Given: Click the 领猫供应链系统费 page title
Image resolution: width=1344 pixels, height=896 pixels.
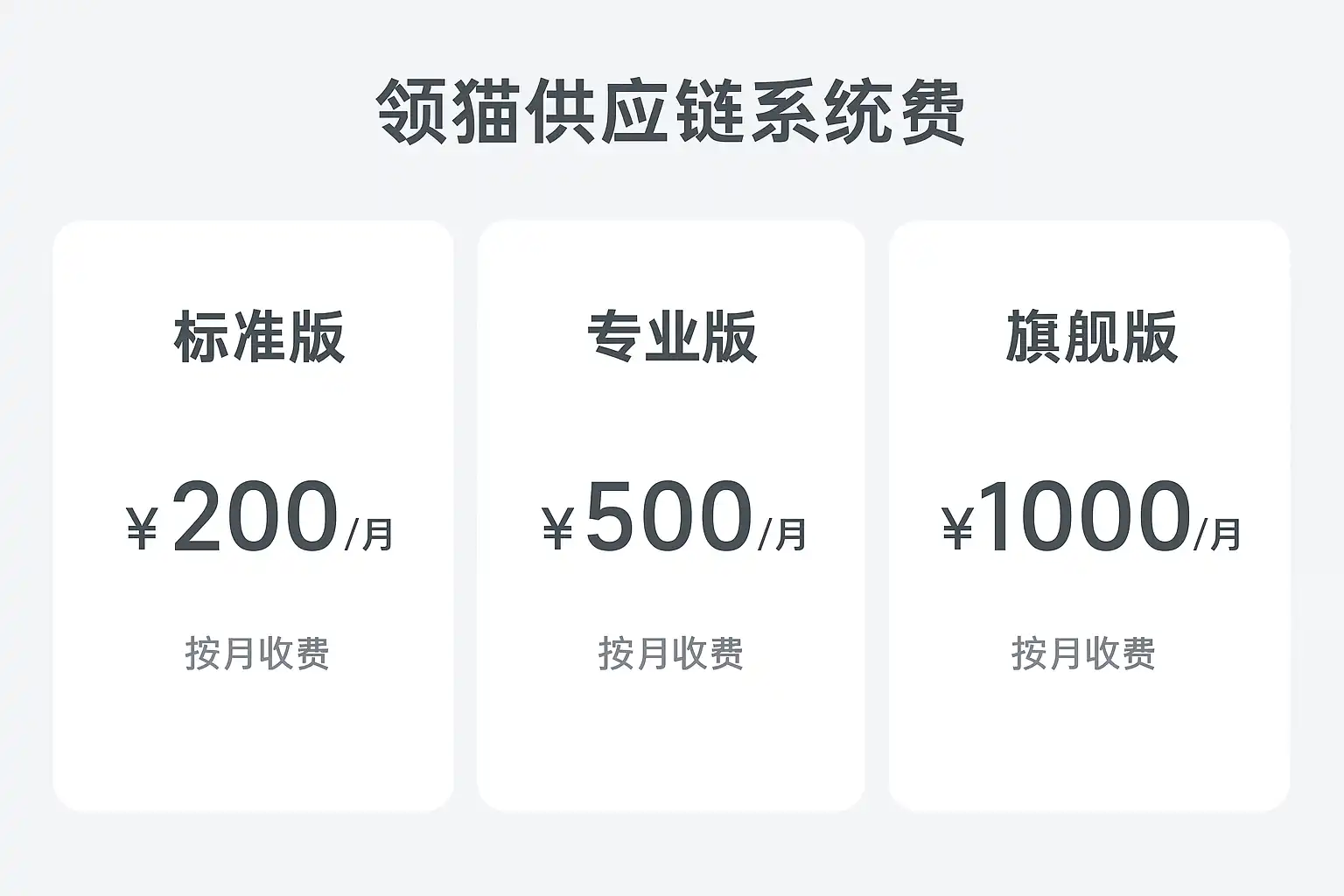Looking at the screenshot, I should pyautogui.click(x=671, y=114).
